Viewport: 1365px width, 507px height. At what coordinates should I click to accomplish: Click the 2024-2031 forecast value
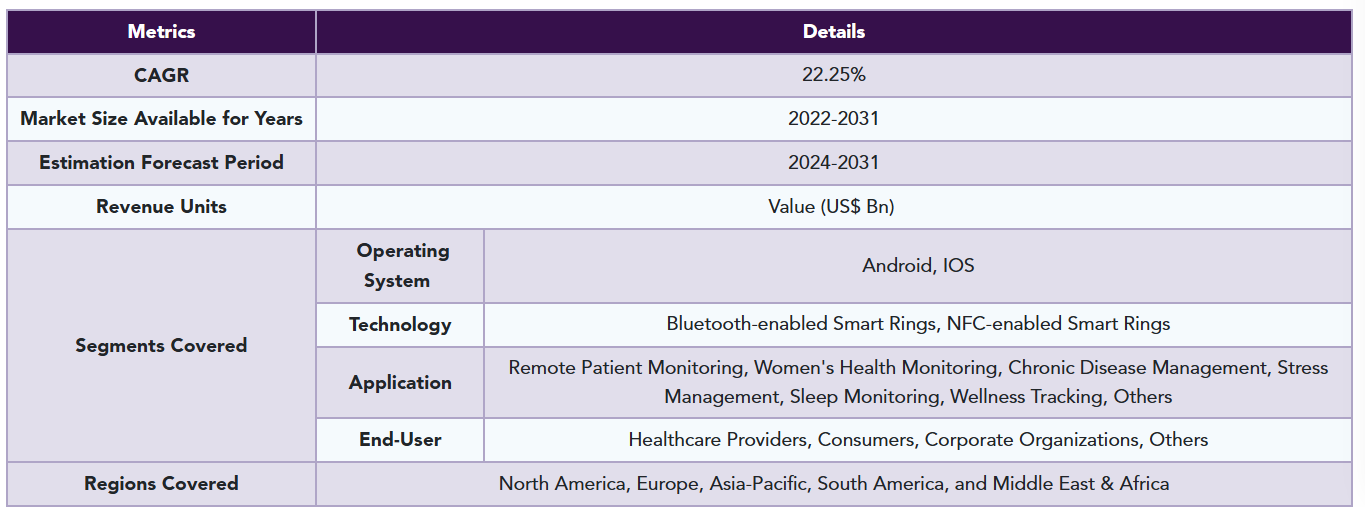tap(833, 162)
